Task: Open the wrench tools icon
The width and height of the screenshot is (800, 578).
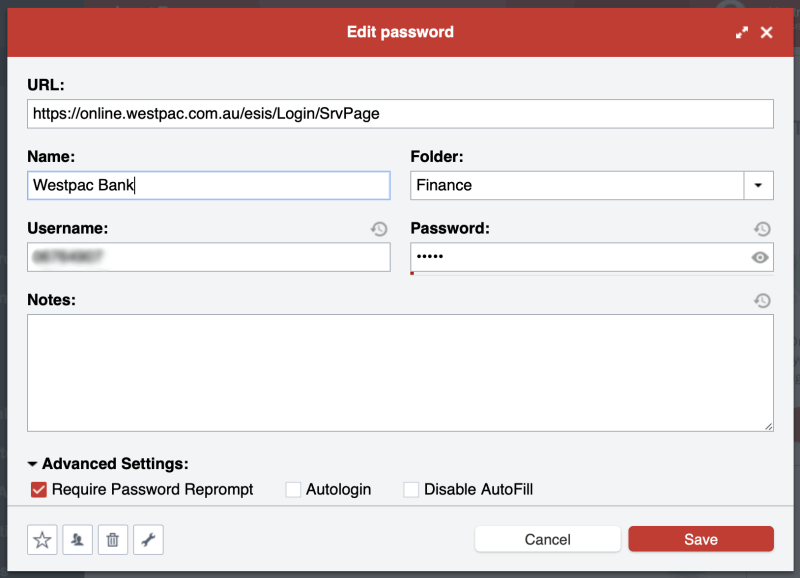Action: pos(148,539)
